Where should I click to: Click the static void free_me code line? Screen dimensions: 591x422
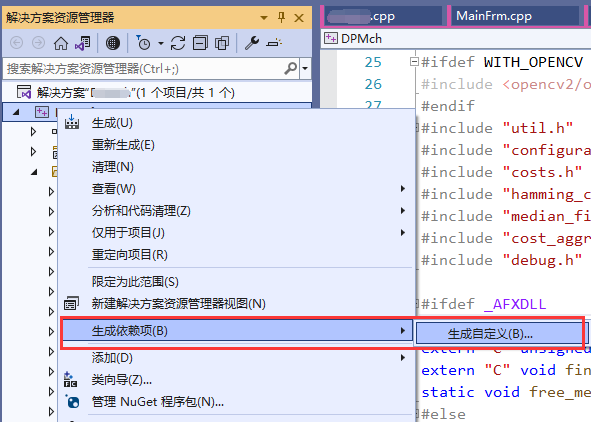[506, 392]
